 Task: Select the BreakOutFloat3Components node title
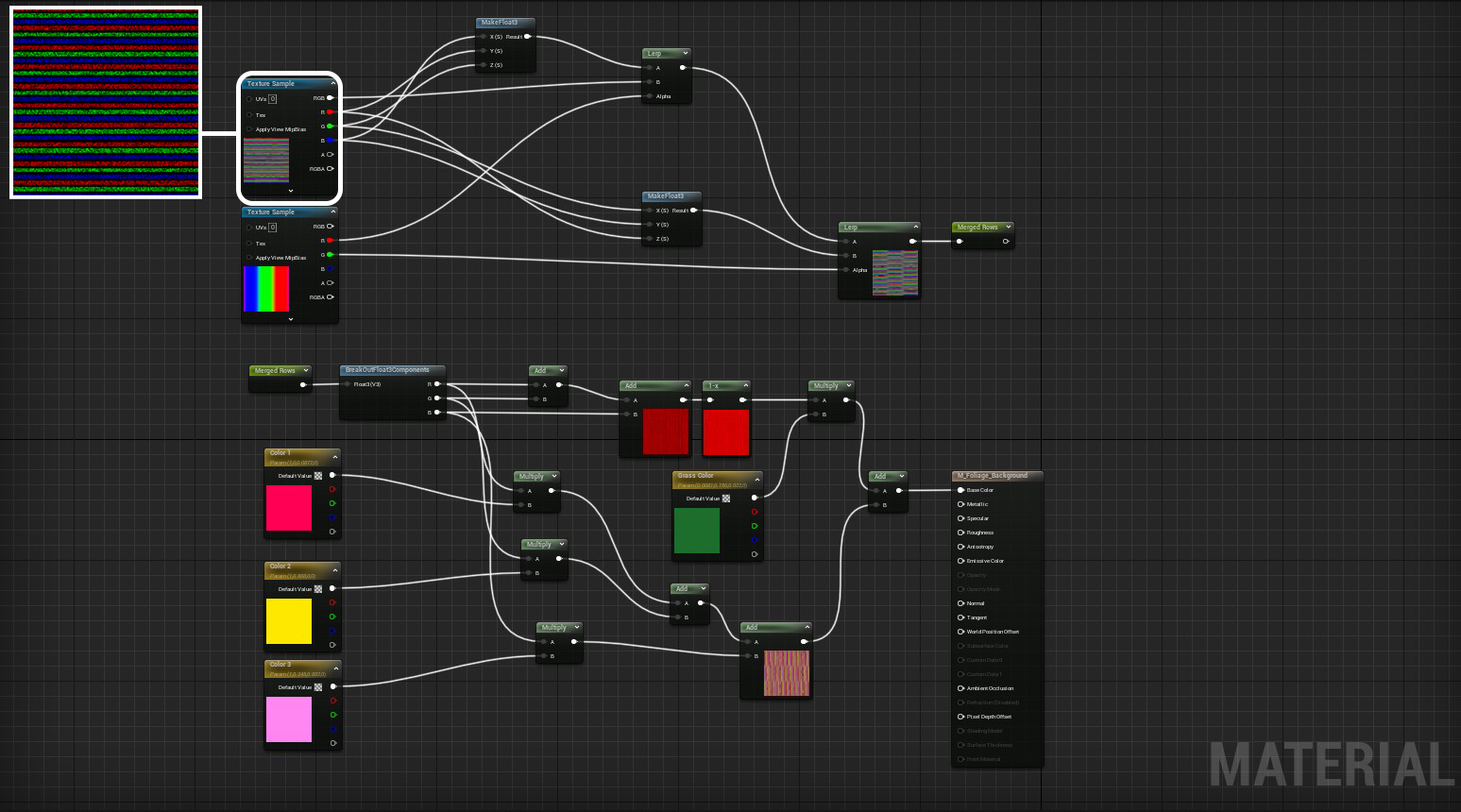coord(387,370)
